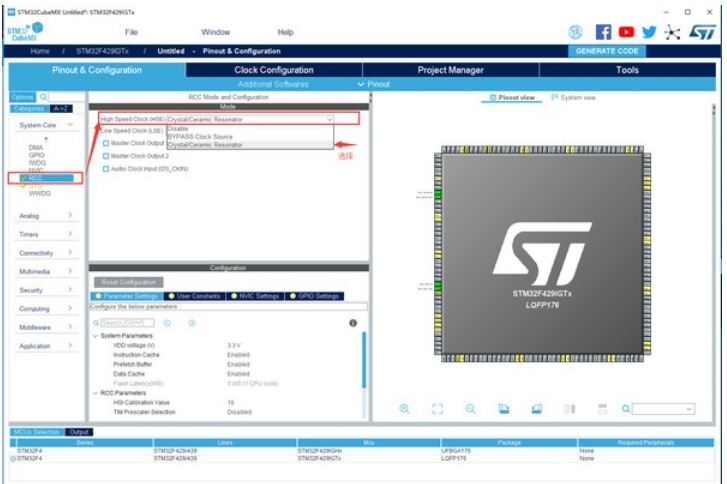
Task: Click the second circular icon beside parameter search
Action: click(192, 323)
